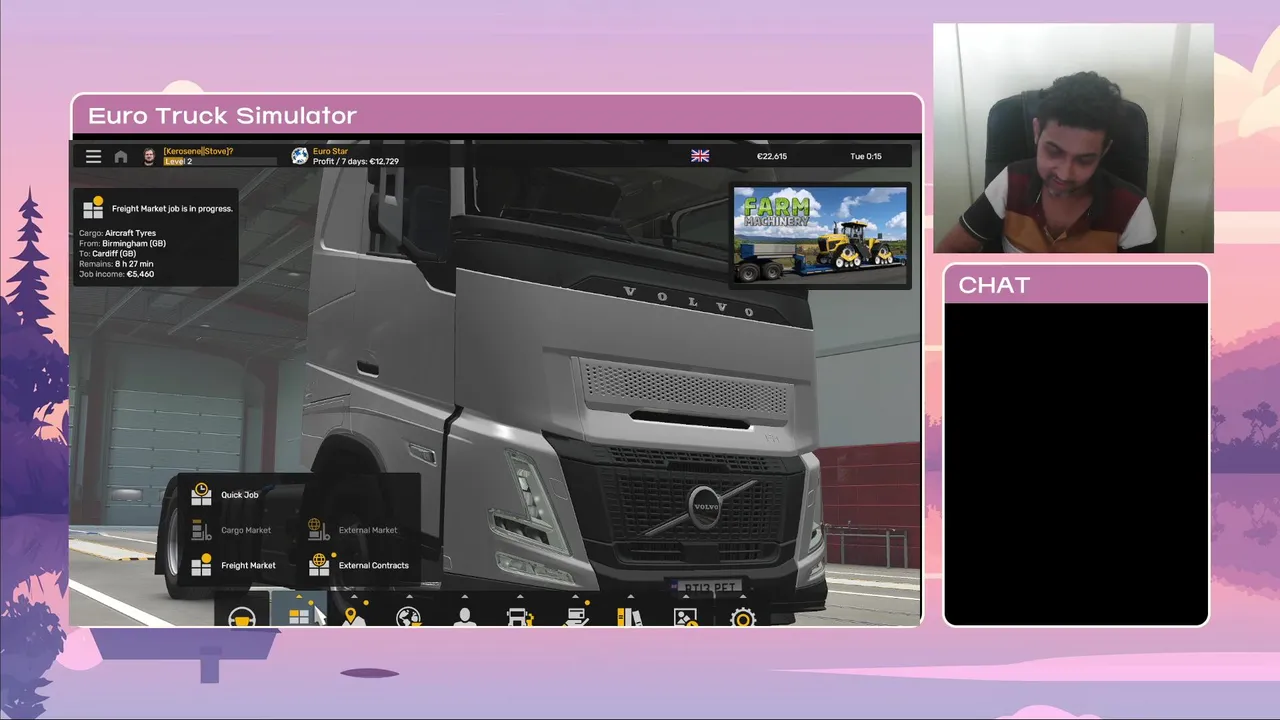
Task: Click the External Market globe forklift icon
Action: pos(319,529)
